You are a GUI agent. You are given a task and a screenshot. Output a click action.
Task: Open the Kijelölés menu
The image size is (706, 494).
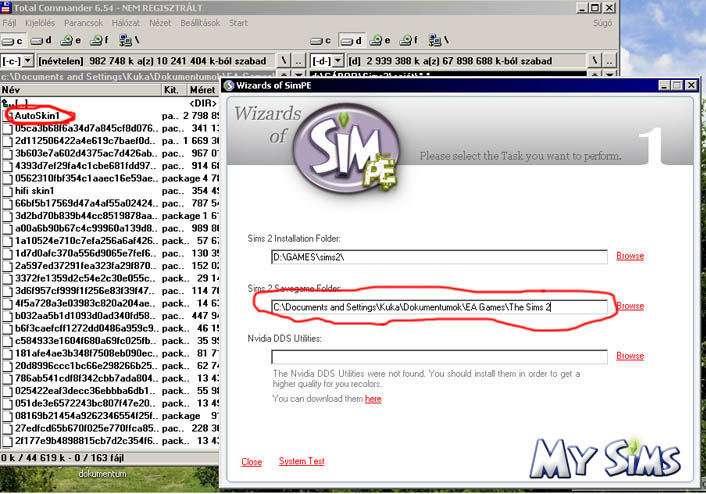click(x=40, y=23)
